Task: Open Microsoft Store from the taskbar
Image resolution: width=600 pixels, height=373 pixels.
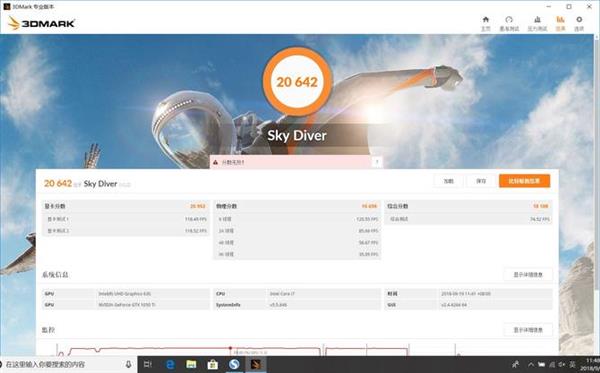Action: [212, 364]
